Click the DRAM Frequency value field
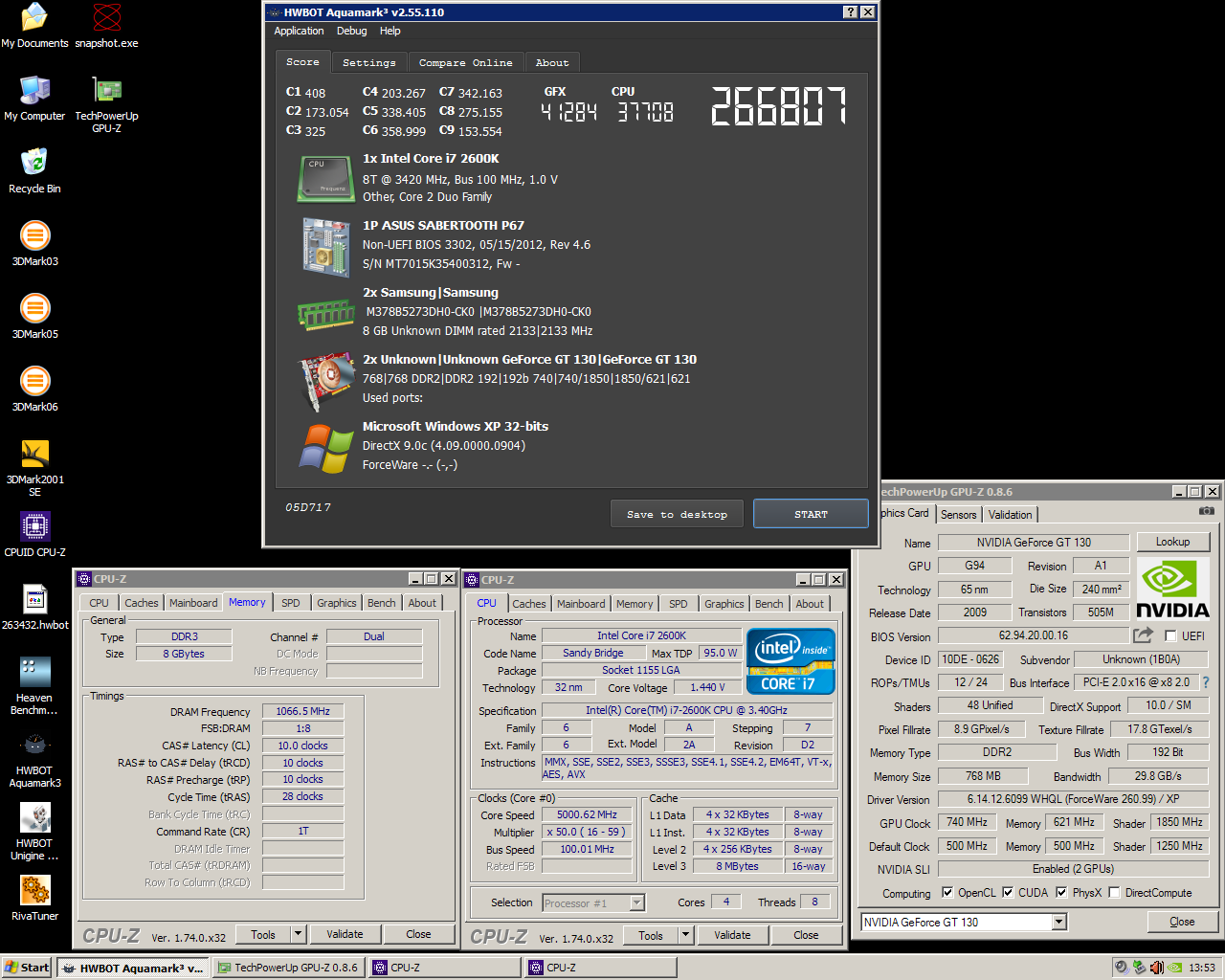This screenshot has height=980, width=1225. (x=302, y=711)
